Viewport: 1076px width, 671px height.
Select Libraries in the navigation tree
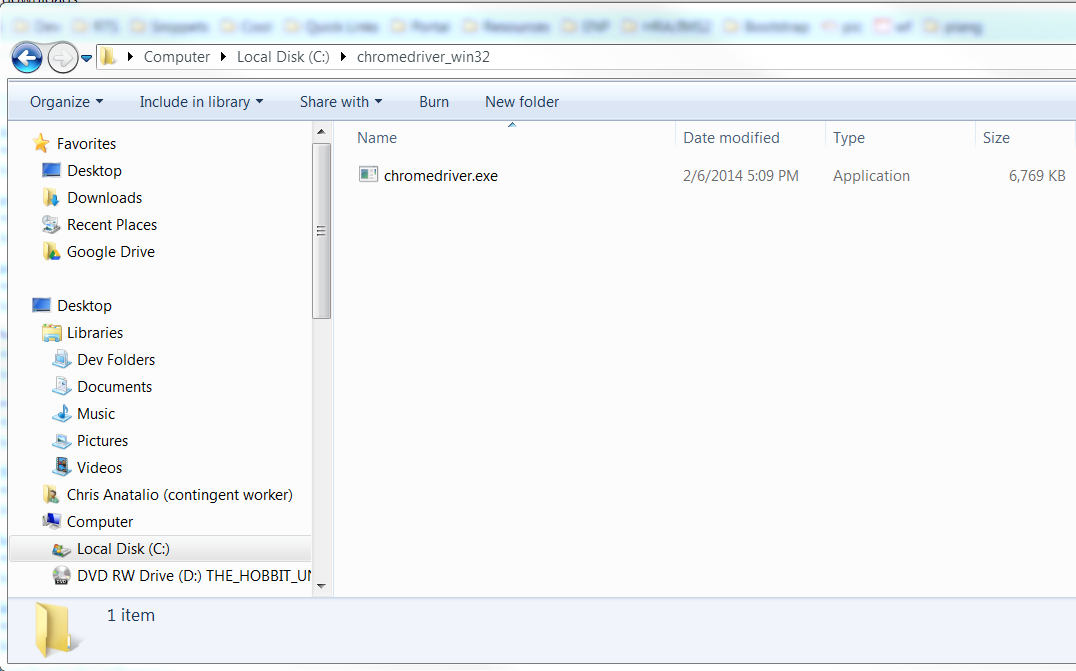(95, 333)
